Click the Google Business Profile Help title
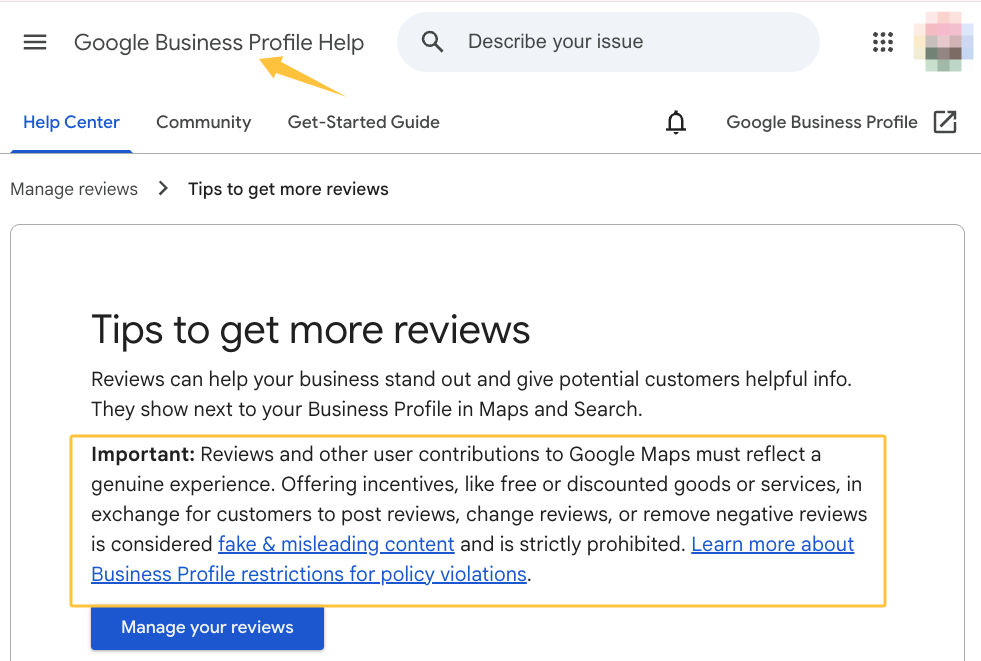This screenshot has height=661, width=981. click(x=219, y=43)
